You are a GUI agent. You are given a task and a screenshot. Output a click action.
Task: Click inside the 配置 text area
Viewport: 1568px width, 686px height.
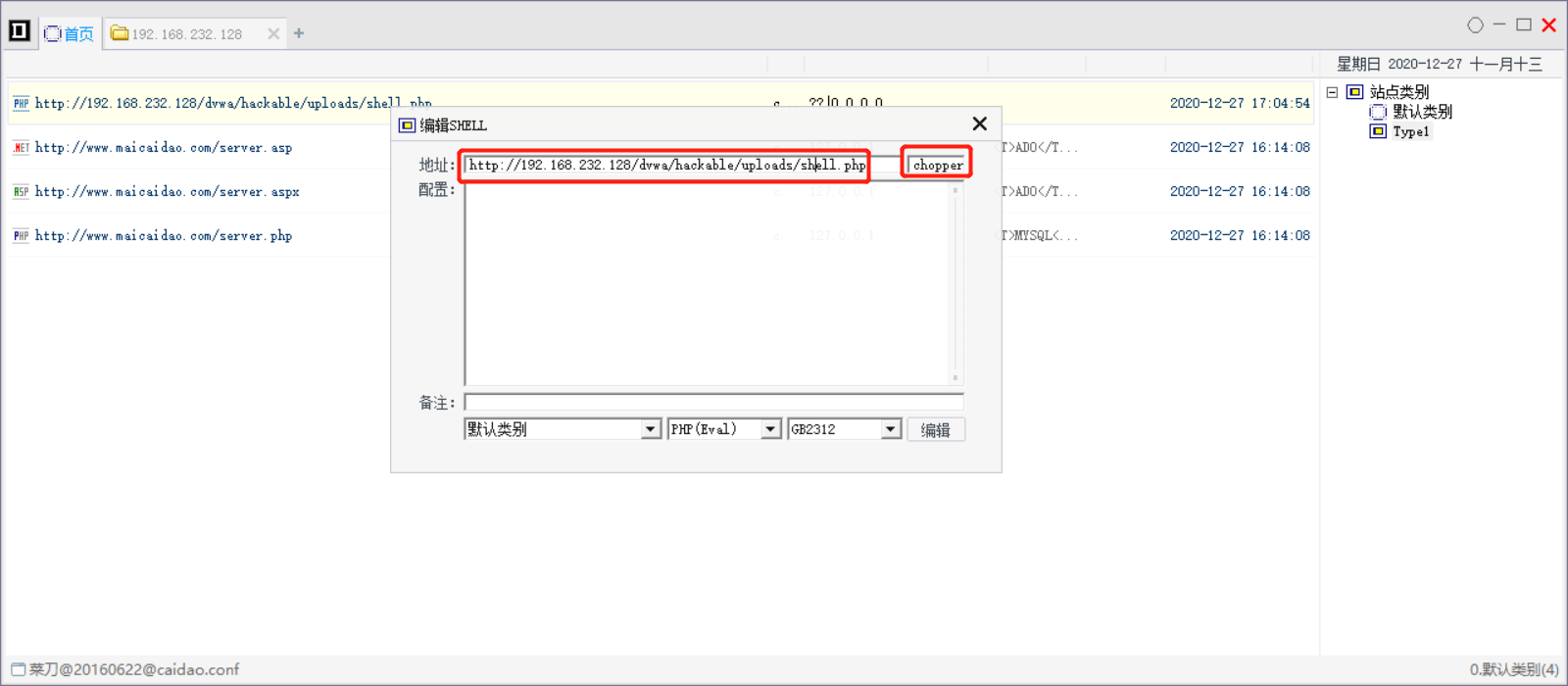point(708,284)
